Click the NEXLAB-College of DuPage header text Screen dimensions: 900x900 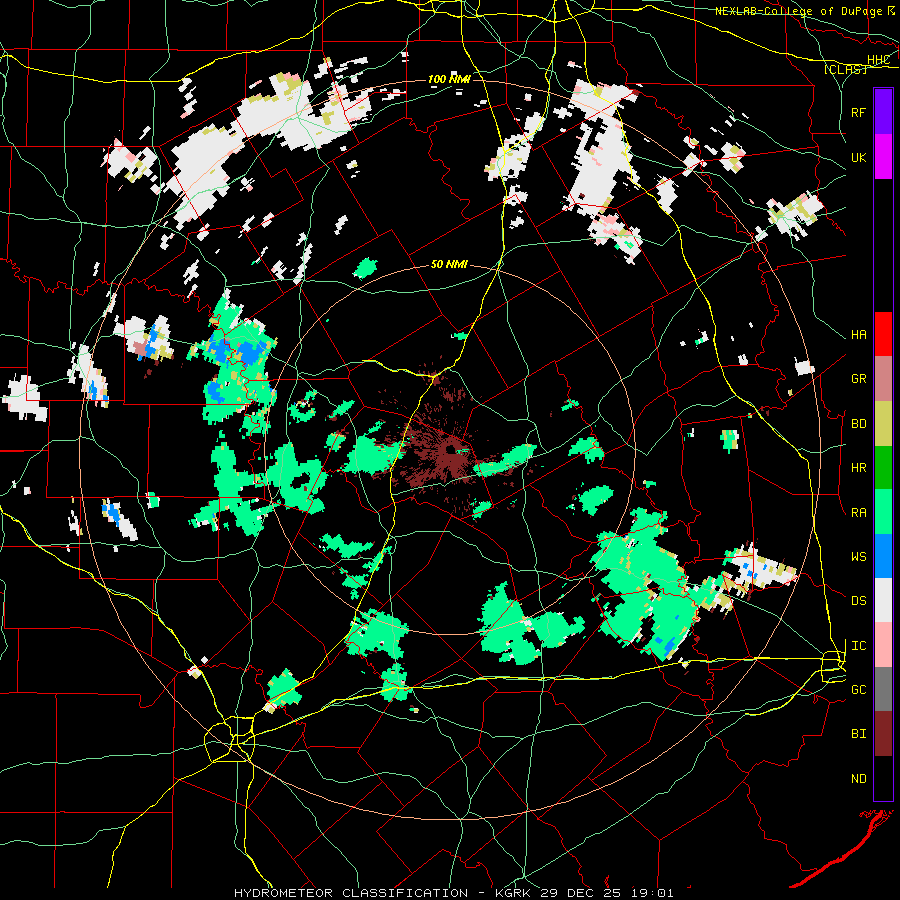[798, 11]
